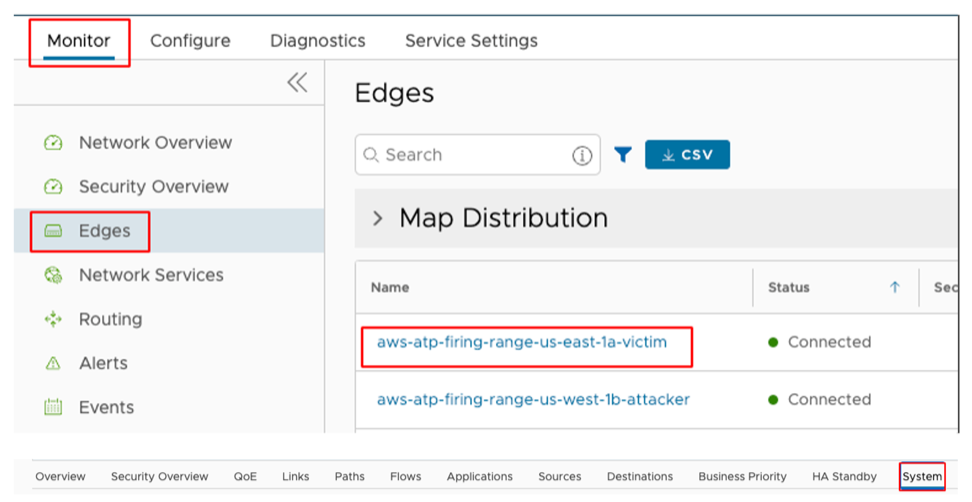The width and height of the screenshot is (972, 502).
Task: Switch to the Configure tab
Action: pyautogui.click(x=190, y=41)
